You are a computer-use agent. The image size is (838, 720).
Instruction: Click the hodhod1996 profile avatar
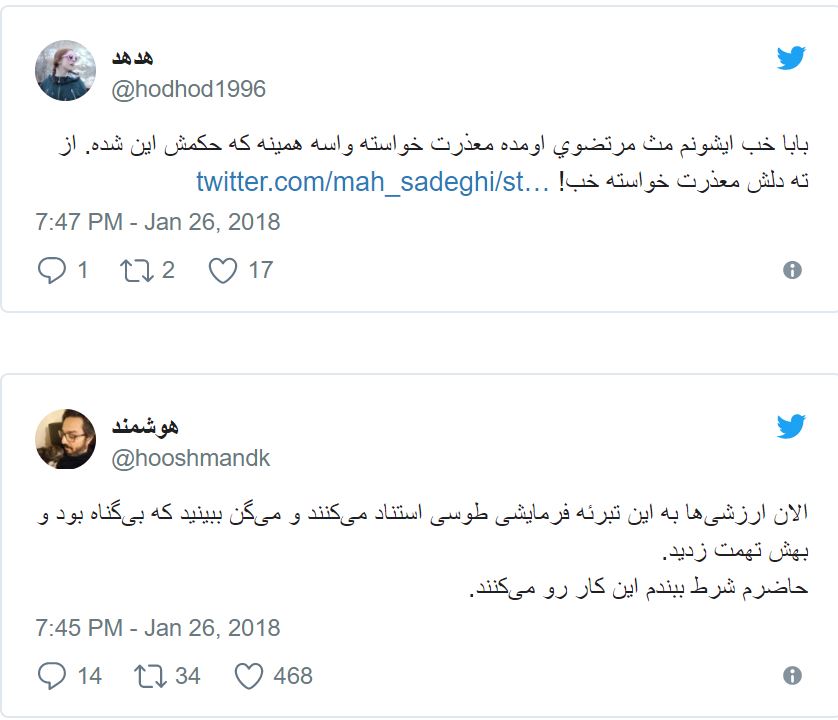[65, 72]
